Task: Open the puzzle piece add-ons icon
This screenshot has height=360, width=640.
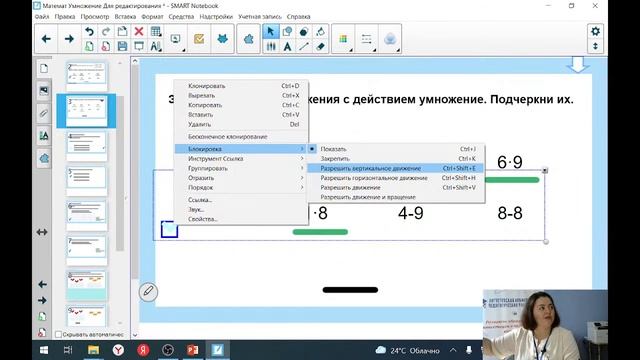Action: (248, 39)
